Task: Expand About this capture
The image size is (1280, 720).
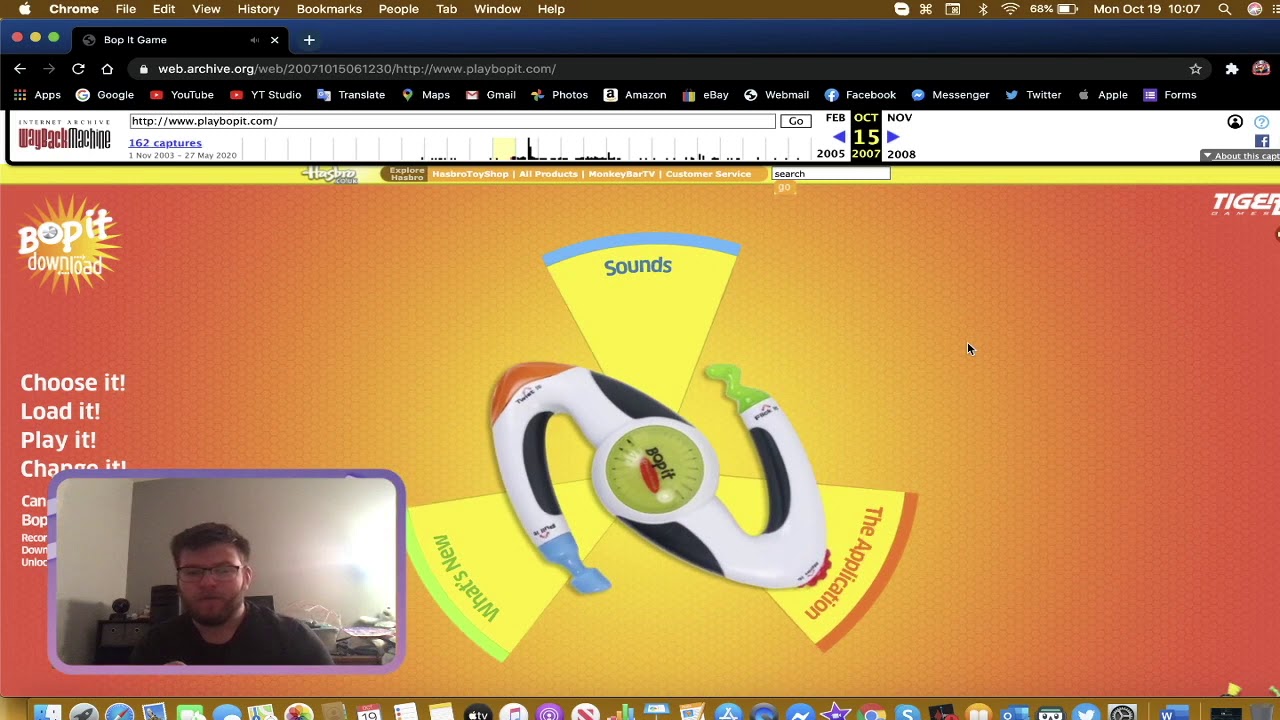Action: click(x=1240, y=156)
